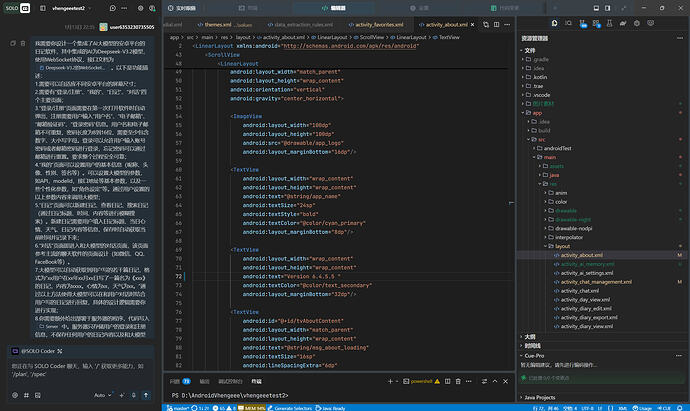This screenshot has height=411, width=690.
Task: Collapse the Cue-Pro section
Action: [534, 356]
